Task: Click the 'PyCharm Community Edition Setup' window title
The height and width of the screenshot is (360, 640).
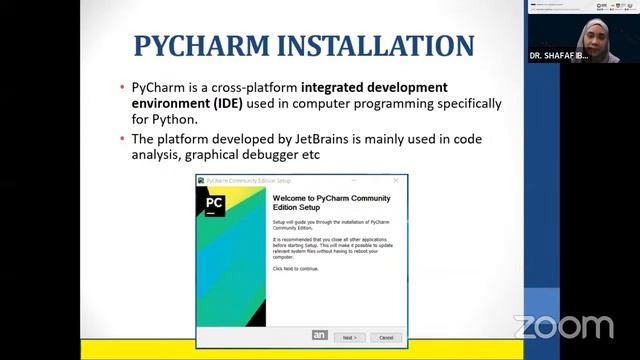Action: 249,180
